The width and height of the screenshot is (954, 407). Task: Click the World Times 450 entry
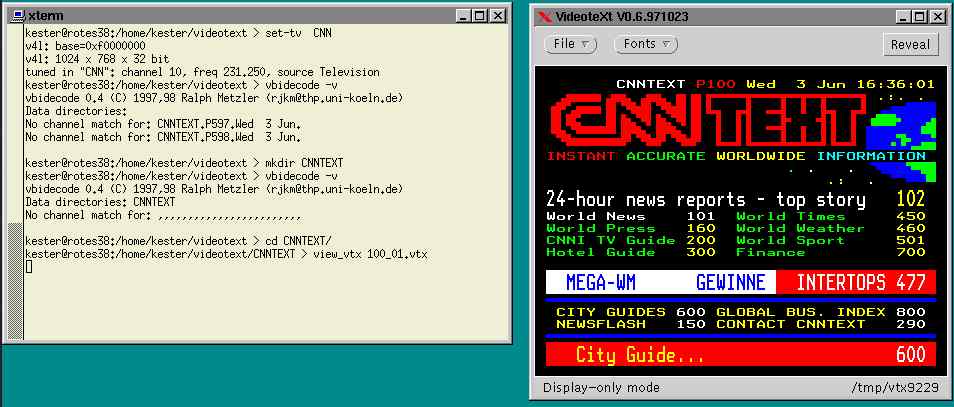tap(831, 216)
